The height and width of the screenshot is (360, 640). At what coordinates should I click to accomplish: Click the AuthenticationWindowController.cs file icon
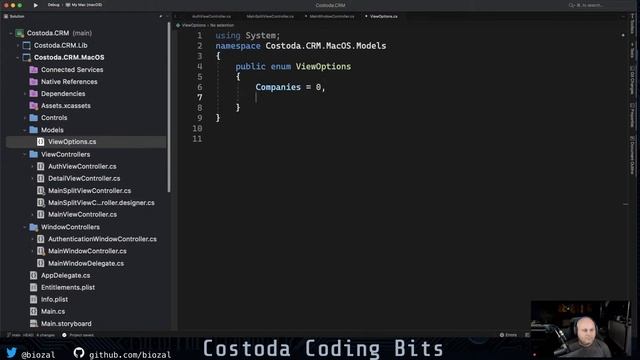click(x=40, y=239)
